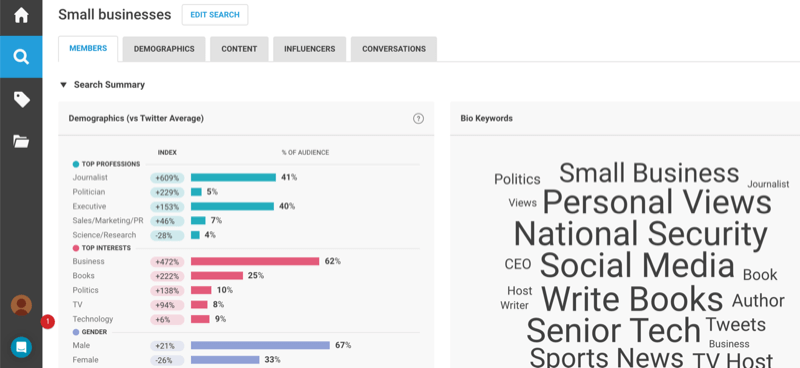The image size is (800, 368).
Task: Select the Search magnifier sidebar icon
Action: coord(21,57)
